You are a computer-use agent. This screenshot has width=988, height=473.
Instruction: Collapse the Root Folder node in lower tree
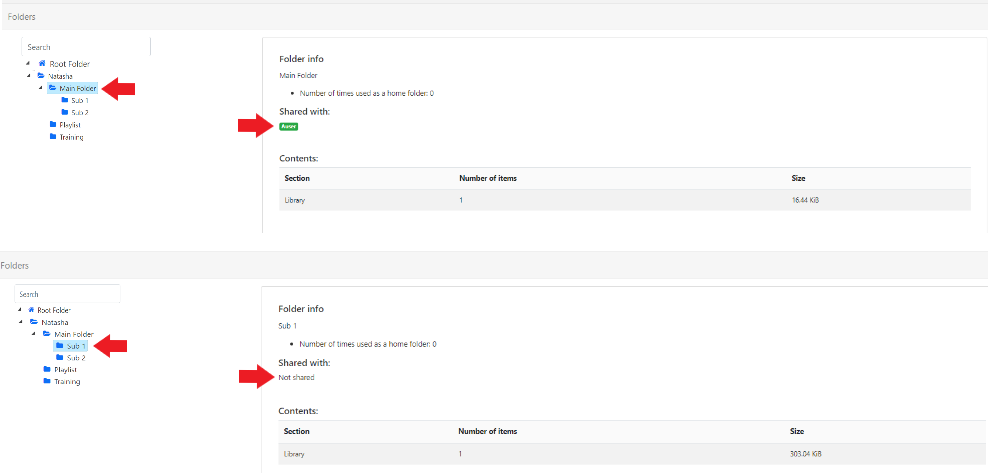tap(19, 310)
